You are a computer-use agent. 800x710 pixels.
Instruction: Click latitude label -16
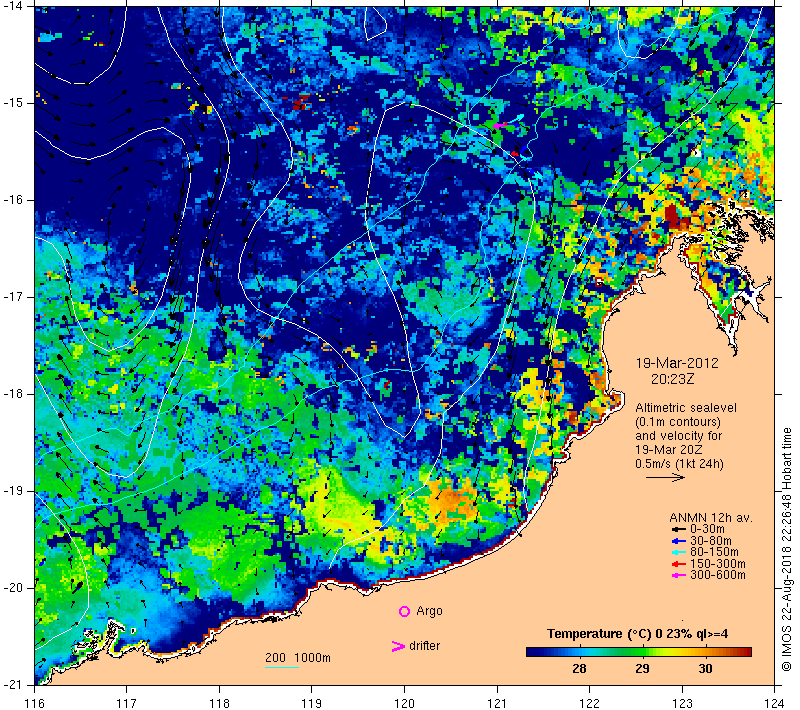(12, 199)
